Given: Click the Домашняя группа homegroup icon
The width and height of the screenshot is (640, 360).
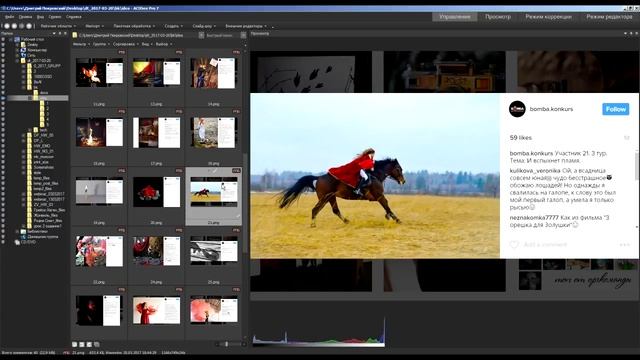Looking at the screenshot, I should pyautogui.click(x=23, y=237).
